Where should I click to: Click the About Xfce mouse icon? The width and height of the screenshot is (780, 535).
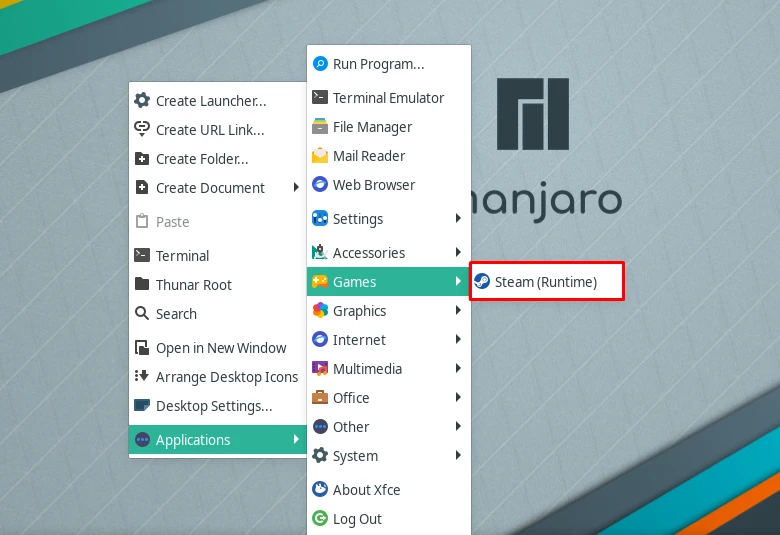[320, 489]
